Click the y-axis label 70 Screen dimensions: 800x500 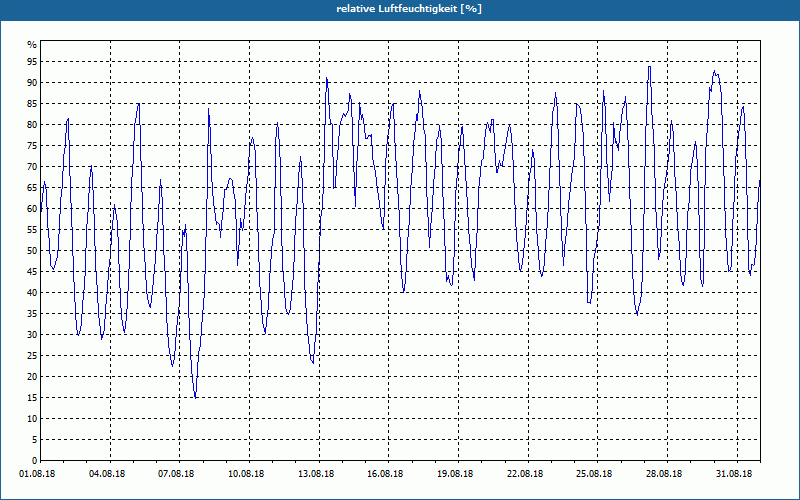[x=32, y=167]
